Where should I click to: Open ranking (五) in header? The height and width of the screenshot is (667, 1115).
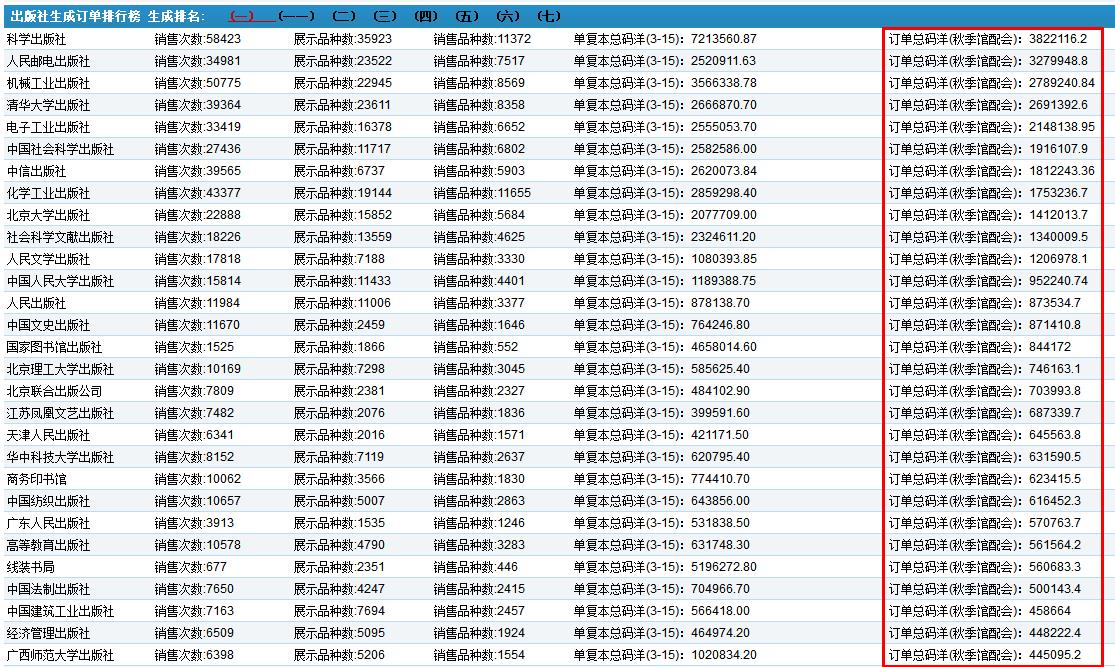pyautogui.click(x=466, y=17)
